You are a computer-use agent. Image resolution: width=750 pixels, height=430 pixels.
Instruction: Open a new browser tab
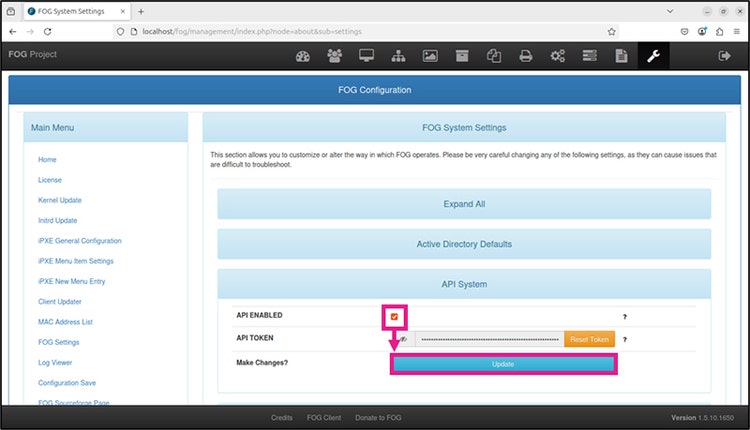(141, 11)
